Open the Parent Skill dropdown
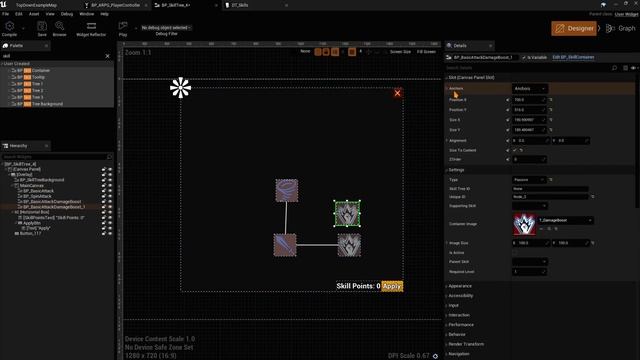Image resolution: width=640 pixels, height=360 pixels. (x=529, y=262)
